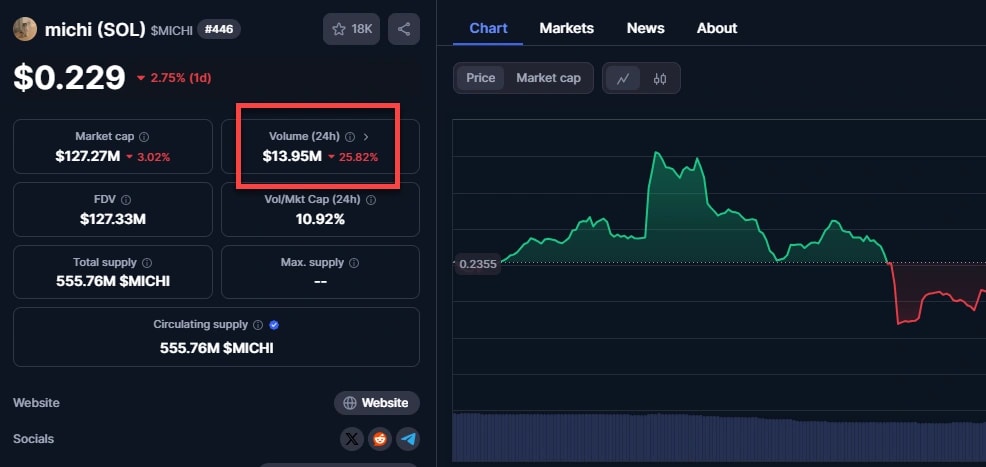Click the michi coin logo avatar

(25, 29)
